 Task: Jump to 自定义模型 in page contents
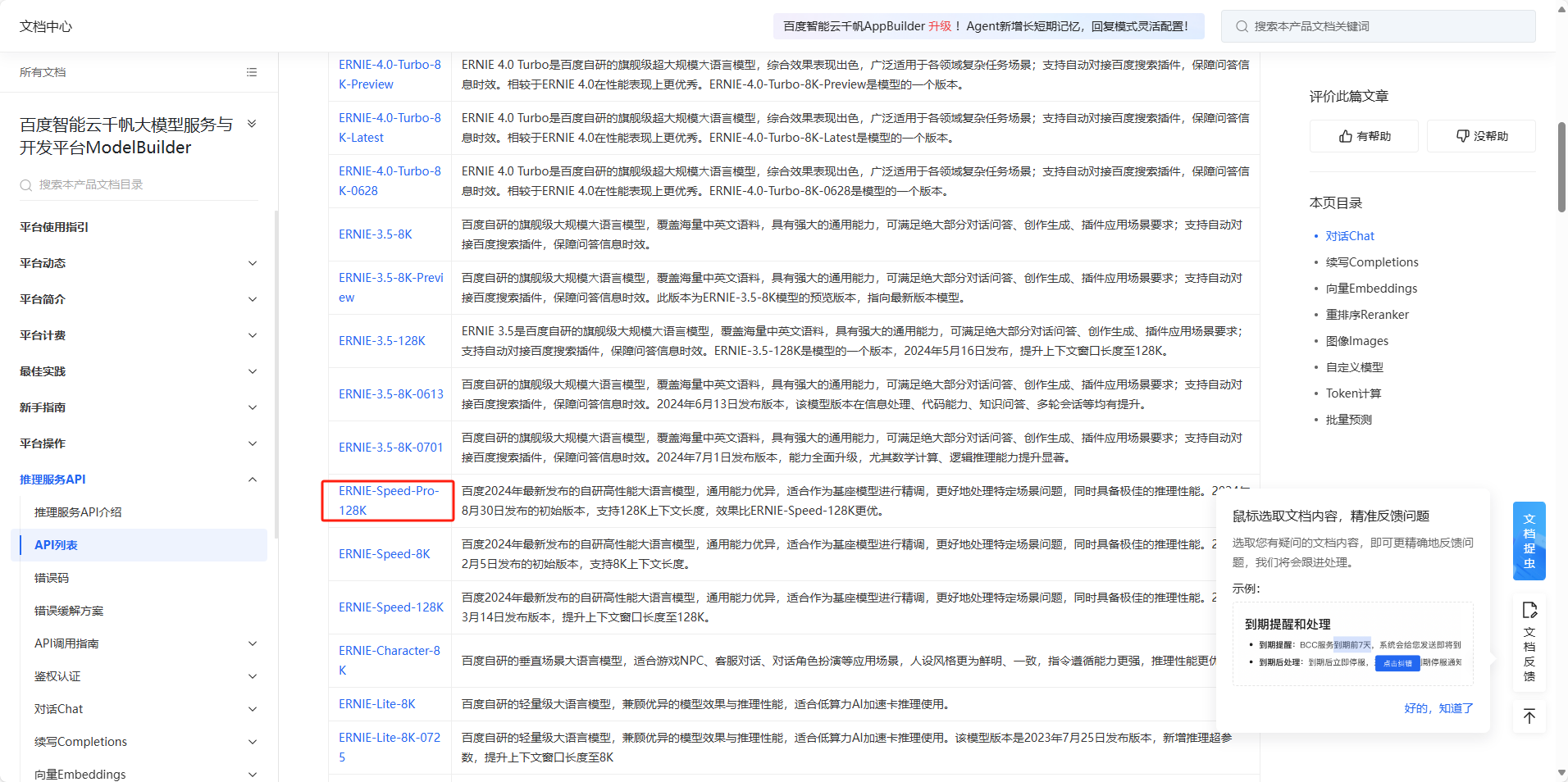(1355, 367)
